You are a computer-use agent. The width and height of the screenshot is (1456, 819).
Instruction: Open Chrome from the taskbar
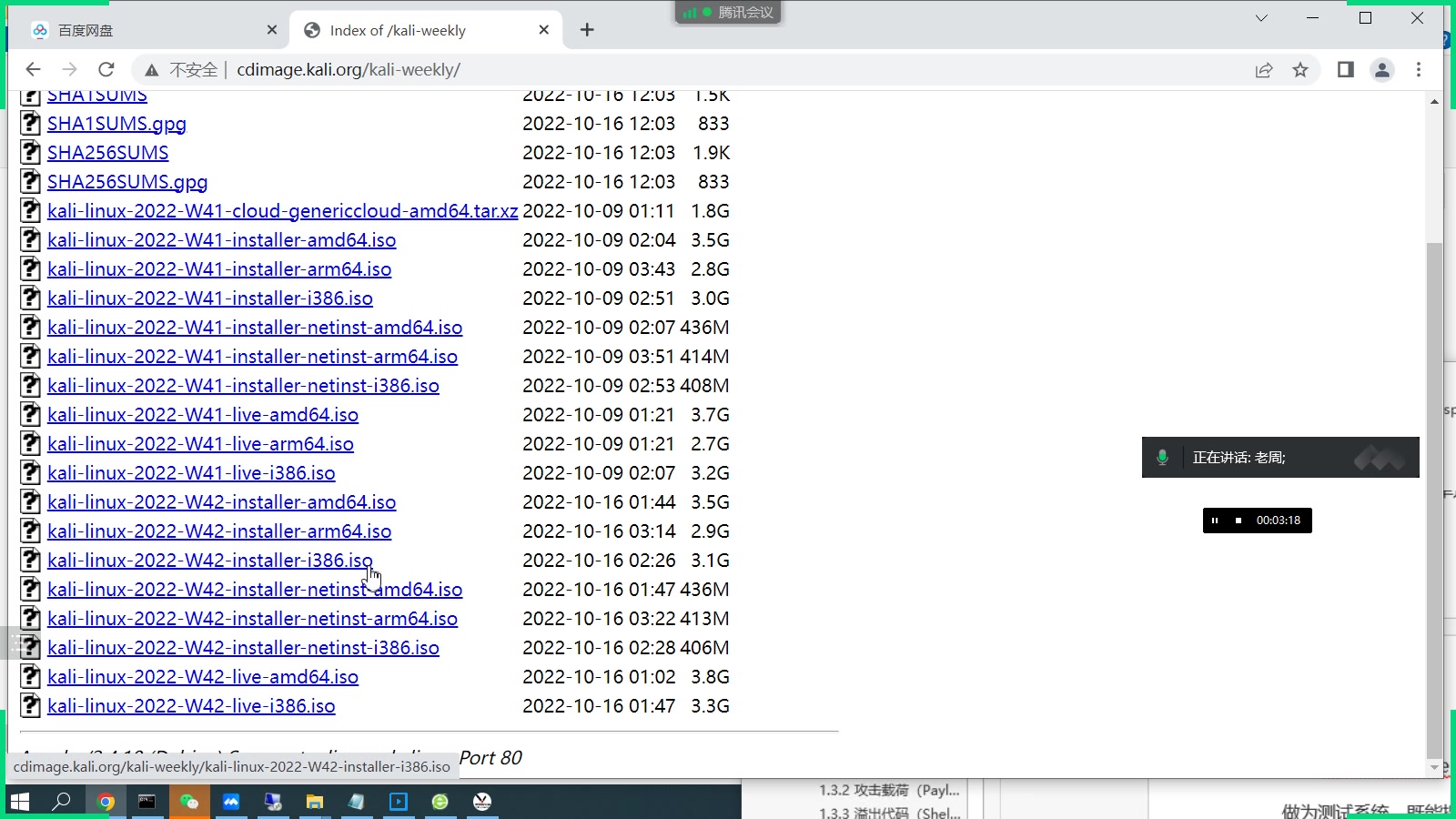click(106, 802)
